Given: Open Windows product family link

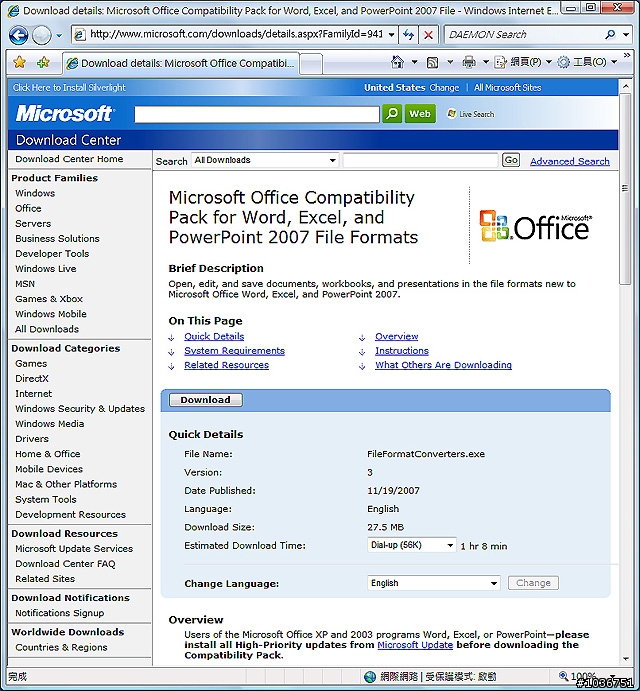Looking at the screenshot, I should click(35, 193).
